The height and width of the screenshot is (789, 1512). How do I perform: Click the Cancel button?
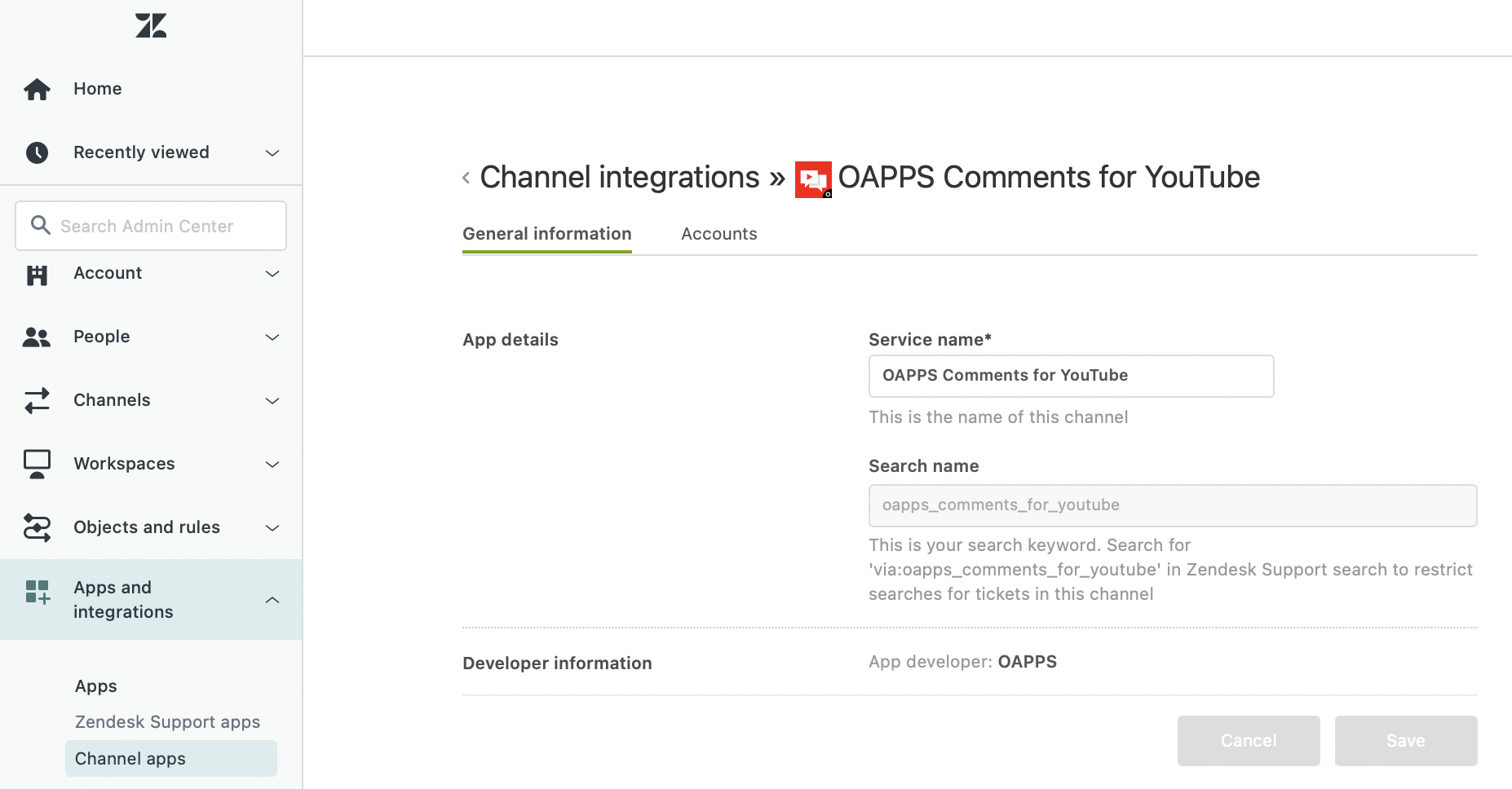point(1249,741)
